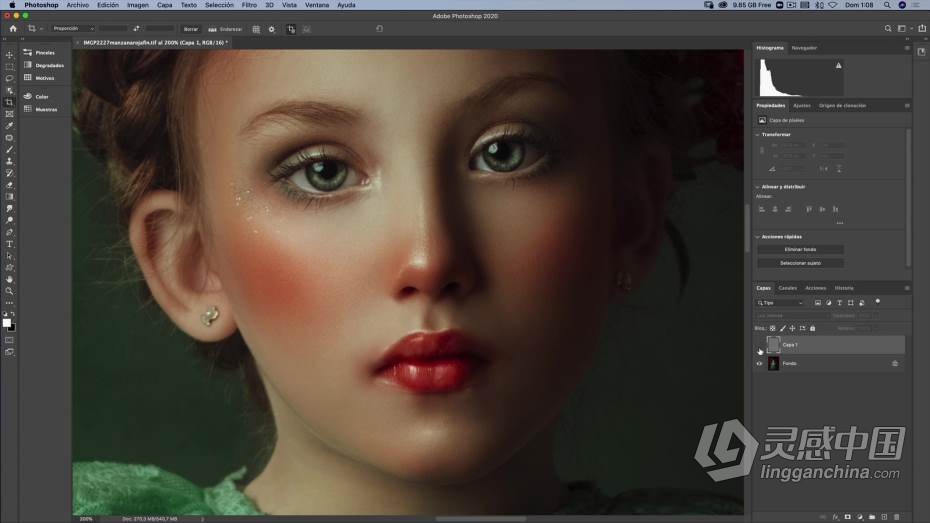
Task: Switch to the Navegador tab
Action: [x=804, y=48]
